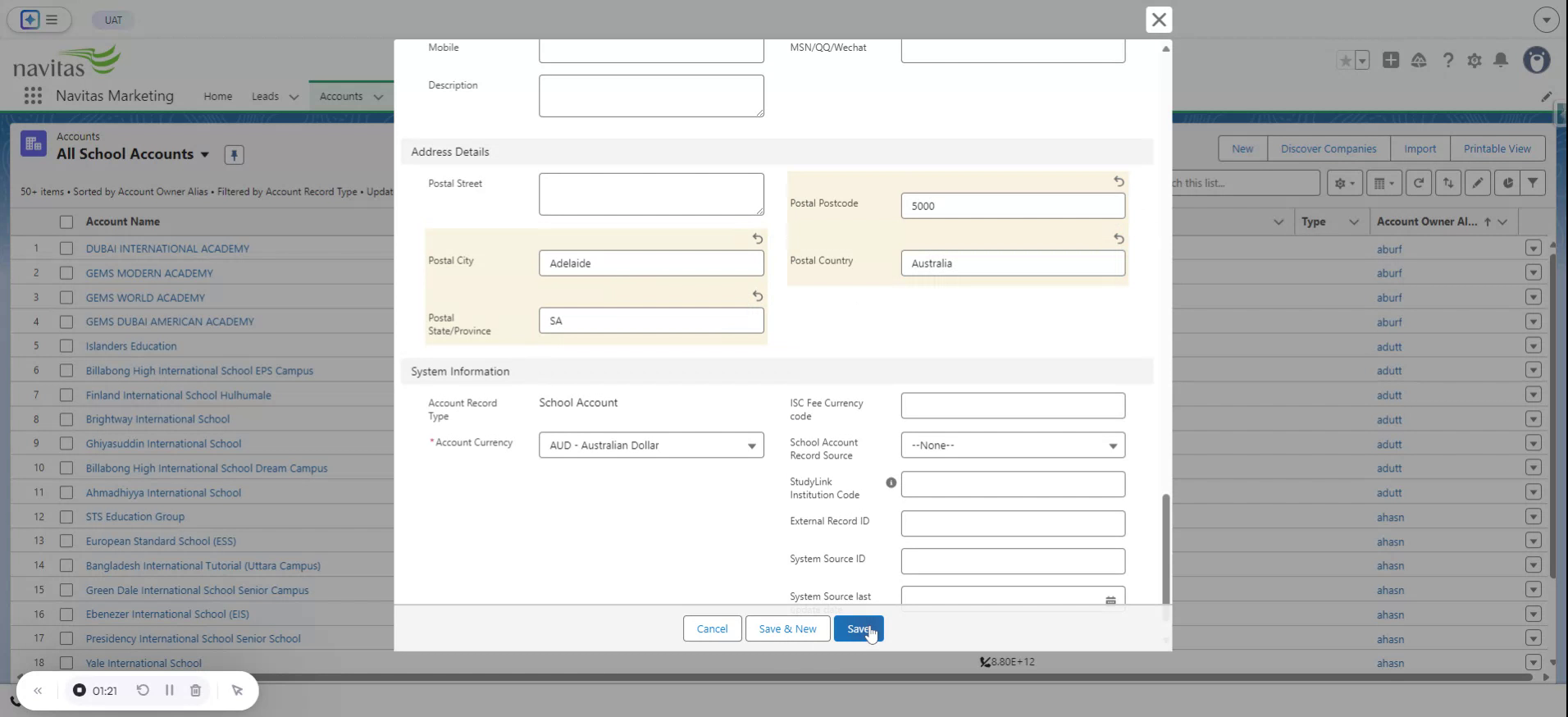Click the Accounts object icon
Viewport: 1568px width, 717px height.
click(x=34, y=144)
